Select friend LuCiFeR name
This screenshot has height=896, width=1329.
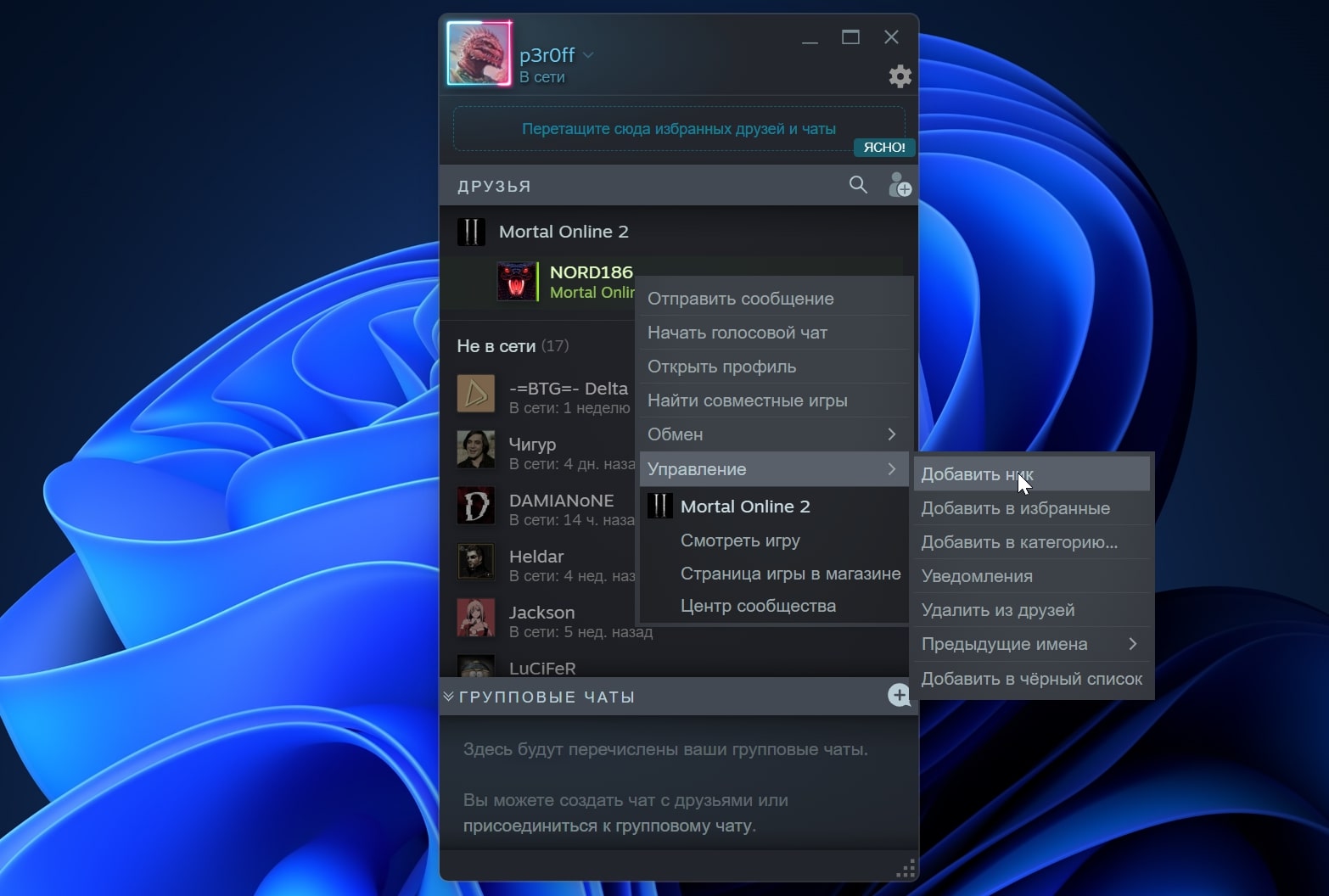(542, 668)
